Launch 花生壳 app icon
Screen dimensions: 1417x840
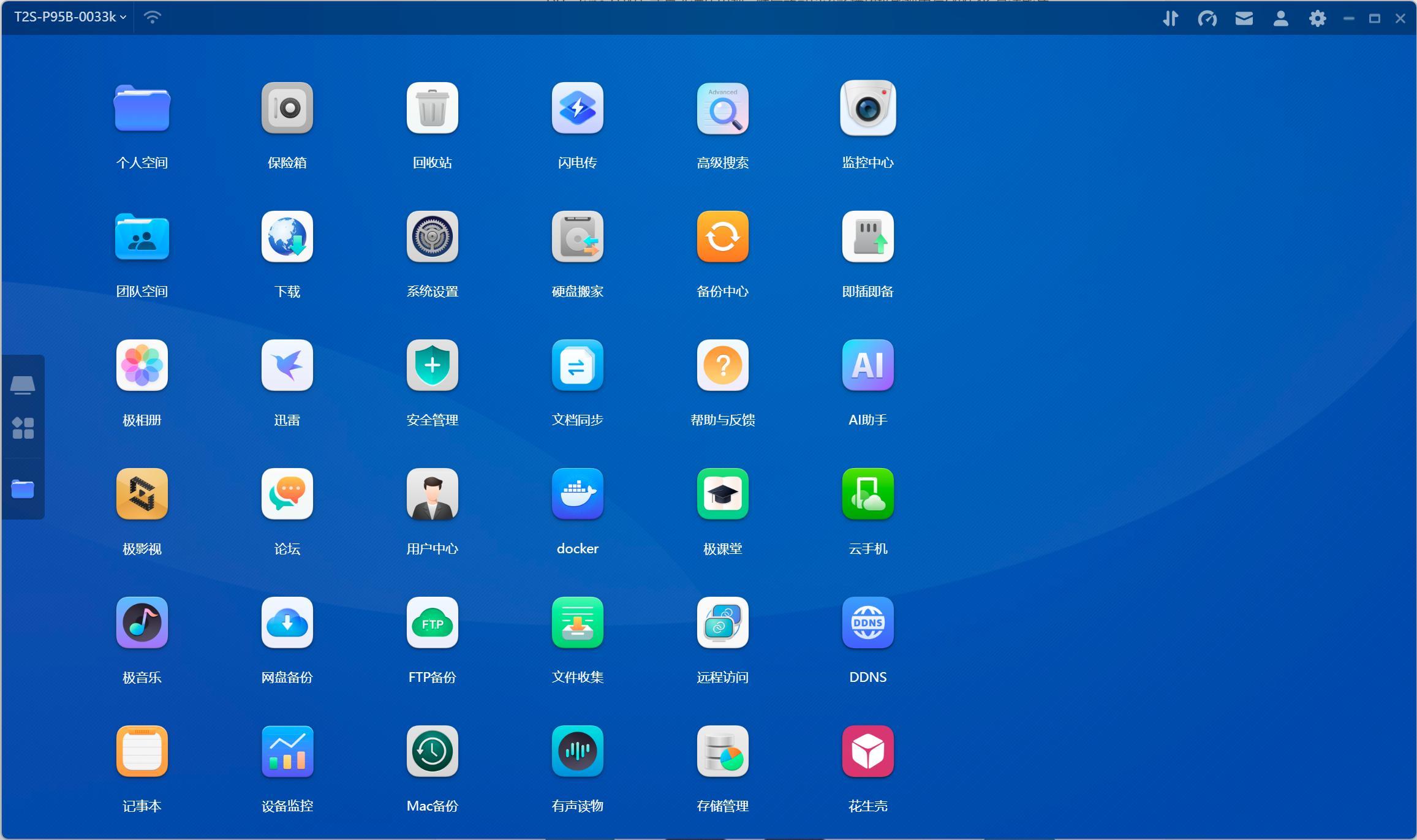[867, 751]
